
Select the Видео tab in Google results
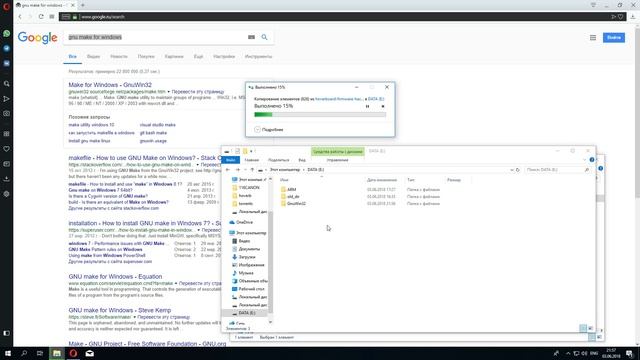[x=93, y=56]
